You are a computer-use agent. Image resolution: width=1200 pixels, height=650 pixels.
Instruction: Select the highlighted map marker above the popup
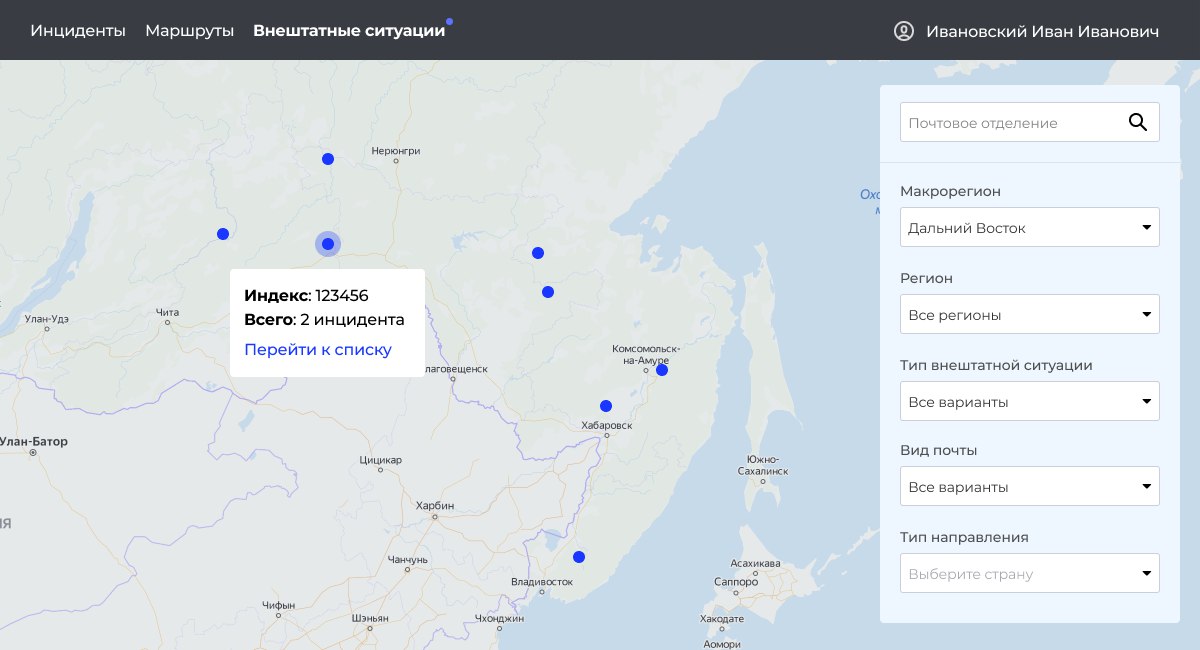pyautogui.click(x=328, y=244)
